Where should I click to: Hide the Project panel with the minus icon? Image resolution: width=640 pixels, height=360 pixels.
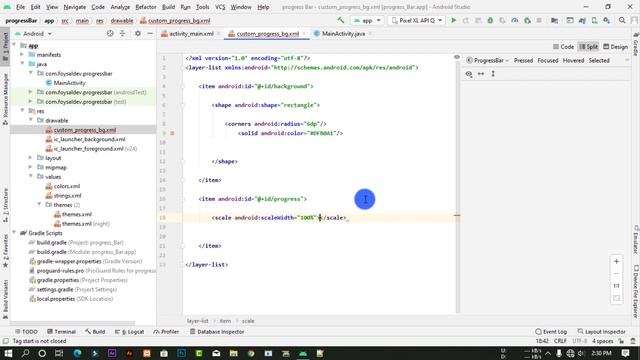150,33
